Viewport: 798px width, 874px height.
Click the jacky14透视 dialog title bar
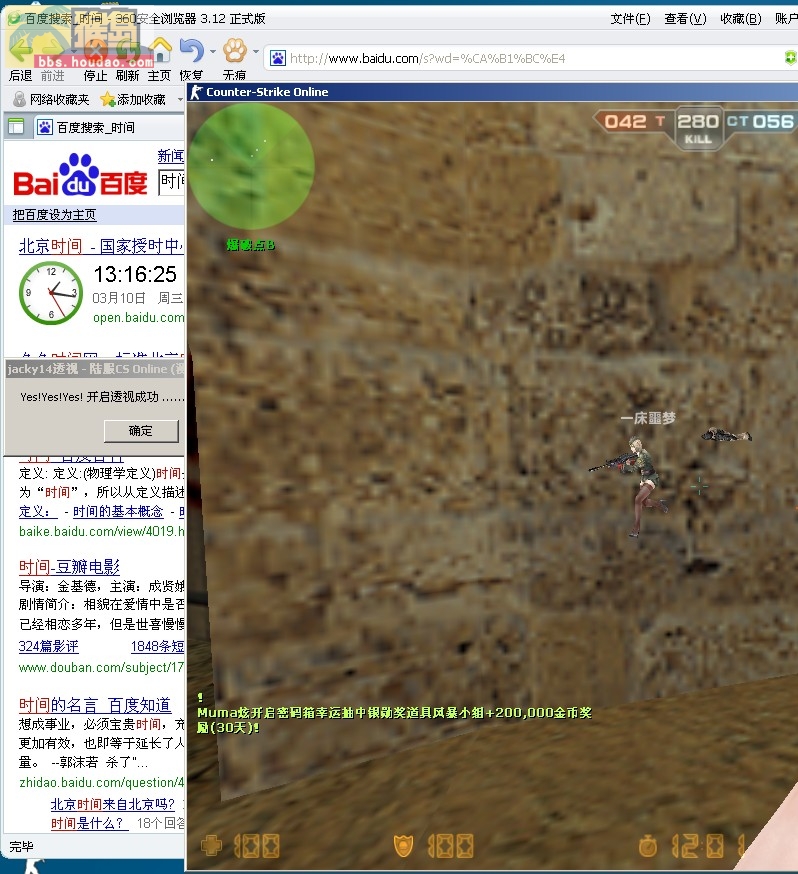click(95, 368)
